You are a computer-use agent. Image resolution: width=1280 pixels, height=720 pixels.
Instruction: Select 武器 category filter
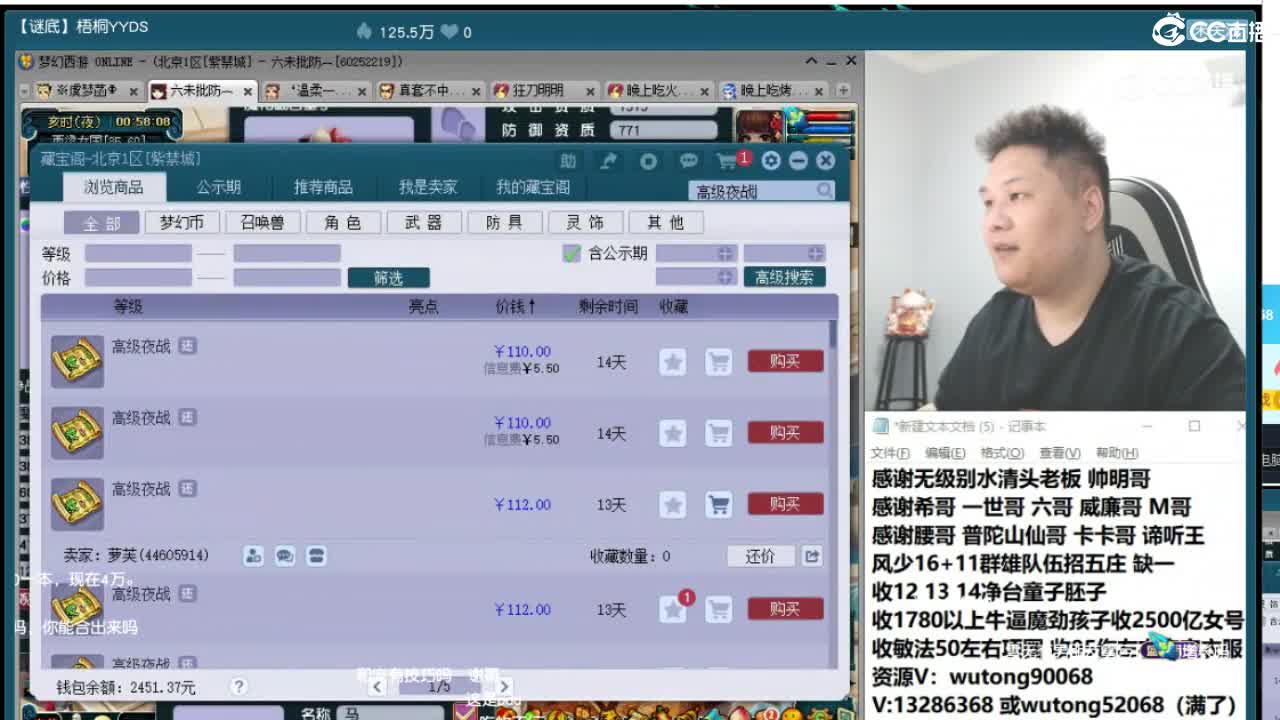point(424,222)
